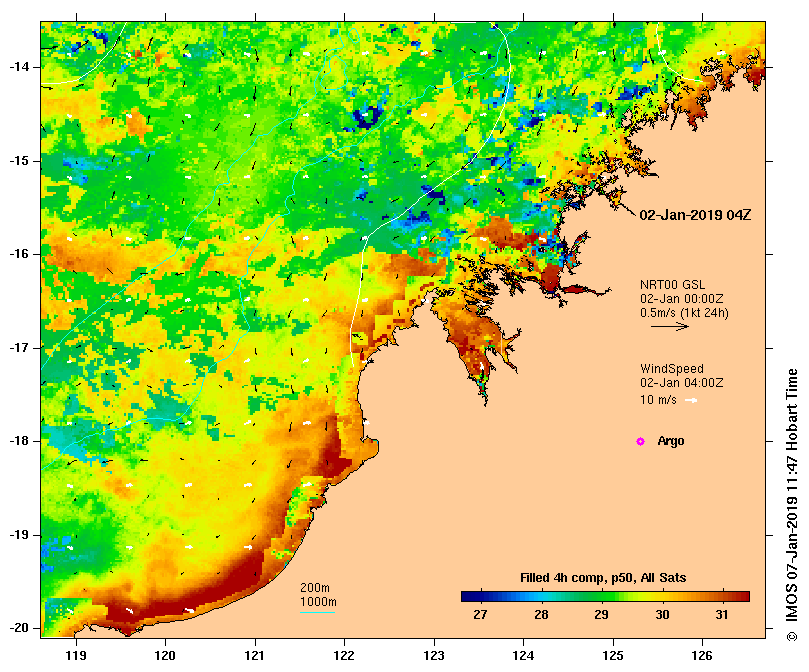The height and width of the screenshot is (672, 809).
Task: Click the 0.5m/s (1kt 24h) scale text
Action: 684,313
